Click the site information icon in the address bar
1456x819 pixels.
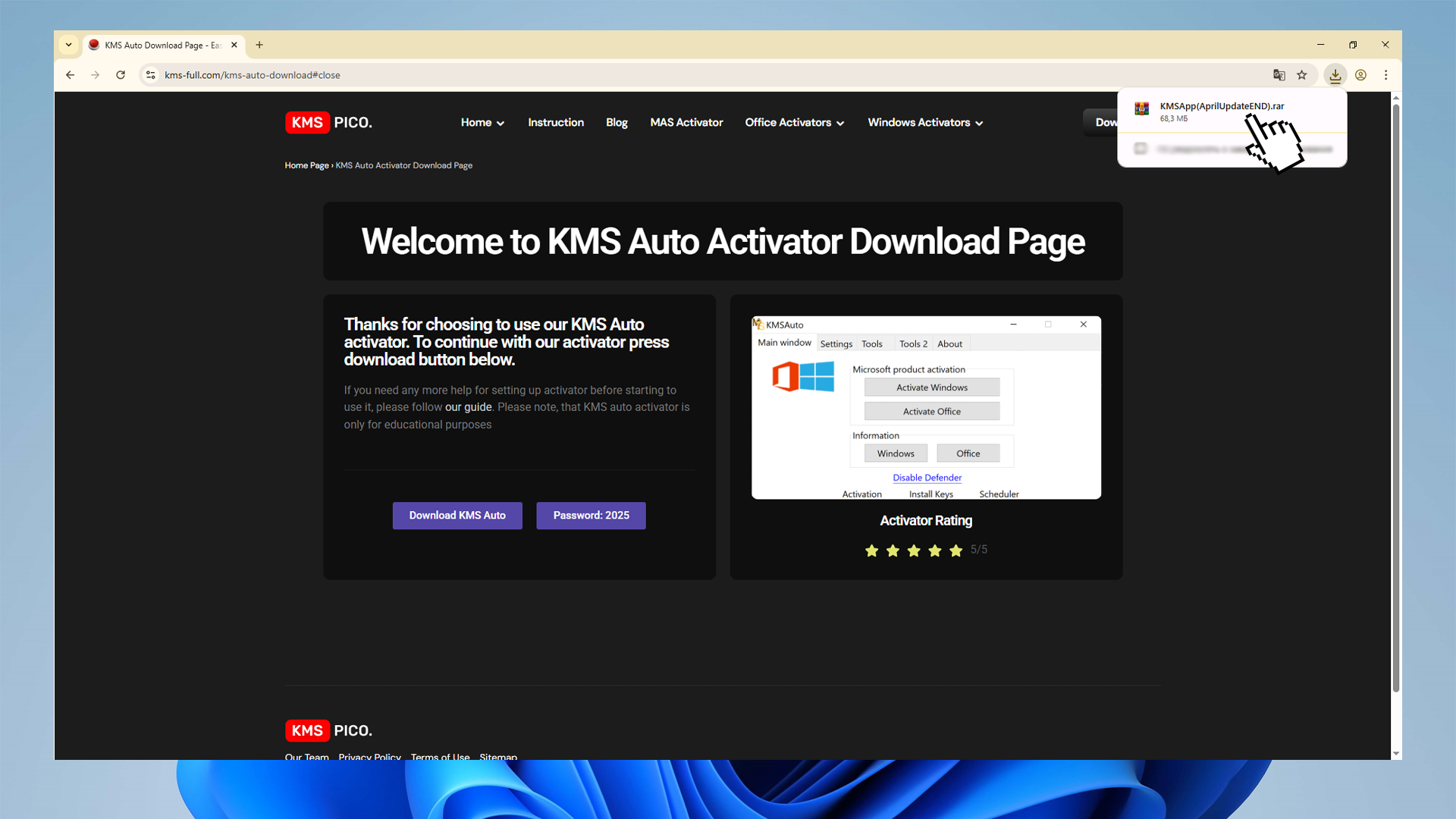151,75
